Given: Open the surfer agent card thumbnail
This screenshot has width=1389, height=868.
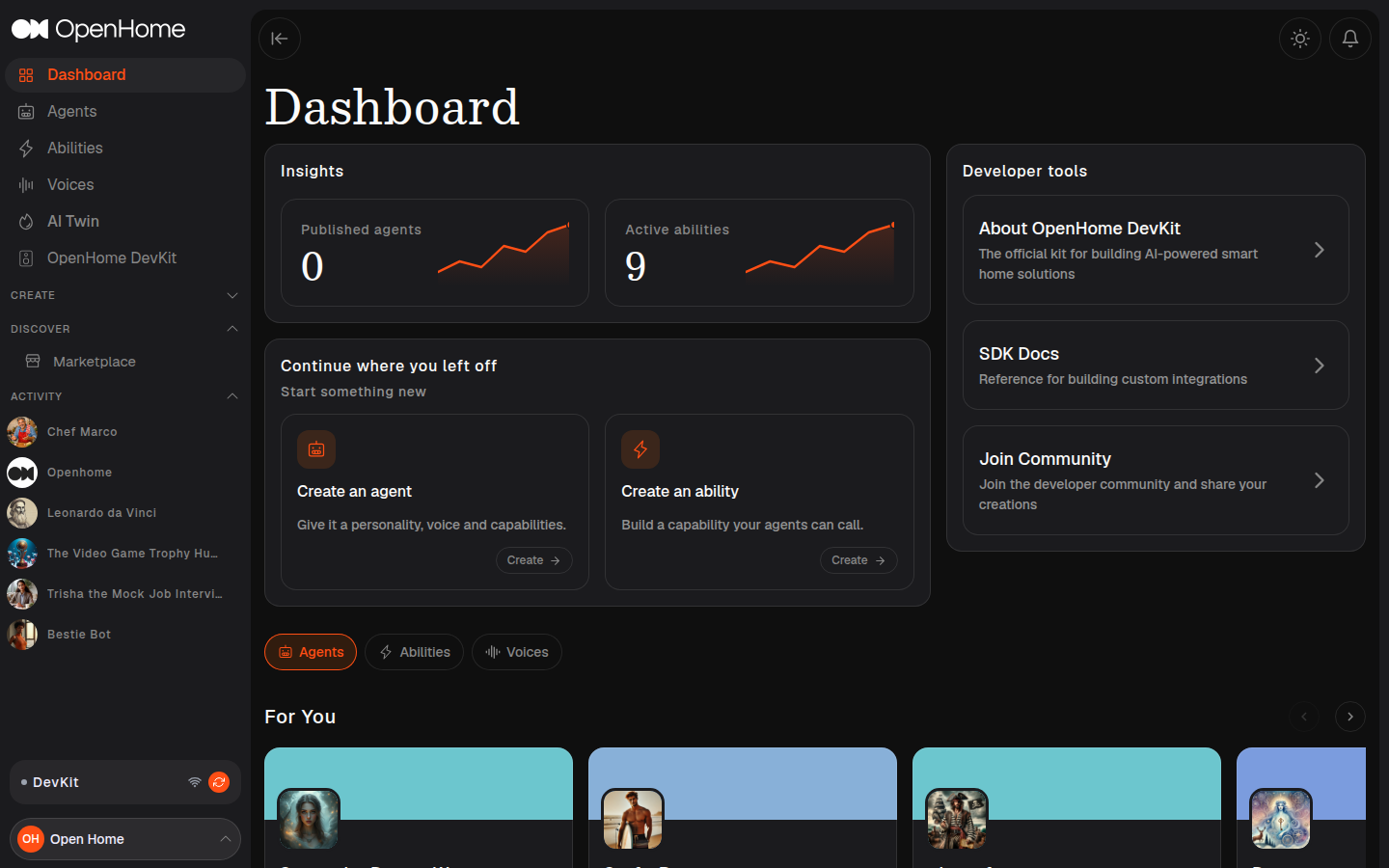Looking at the screenshot, I should [633, 819].
